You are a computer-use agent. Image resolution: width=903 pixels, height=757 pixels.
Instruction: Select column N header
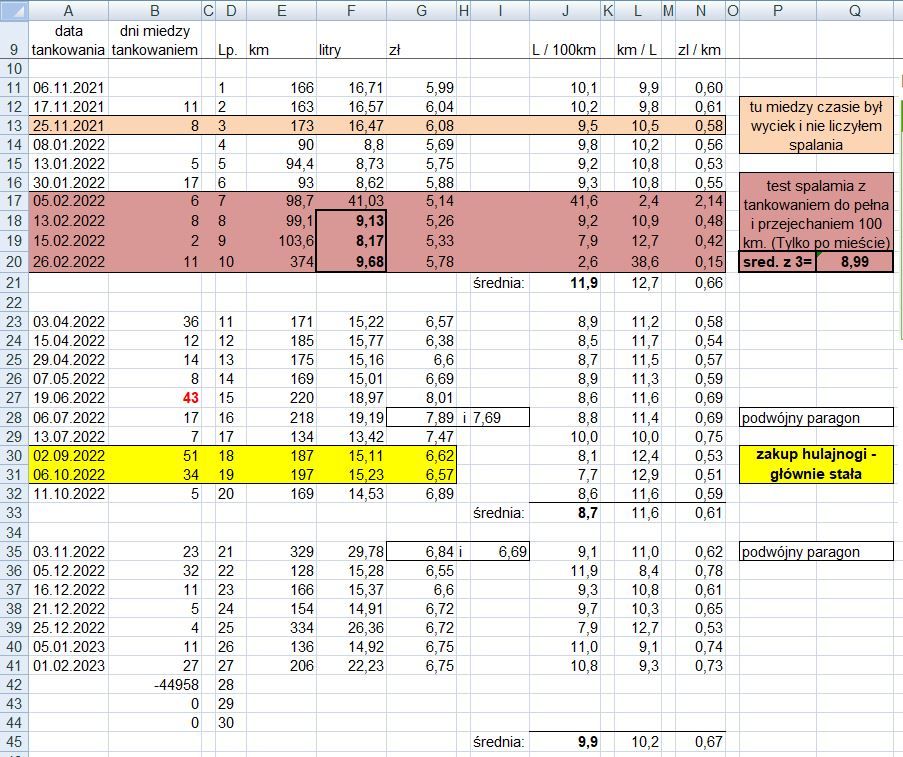coord(700,10)
